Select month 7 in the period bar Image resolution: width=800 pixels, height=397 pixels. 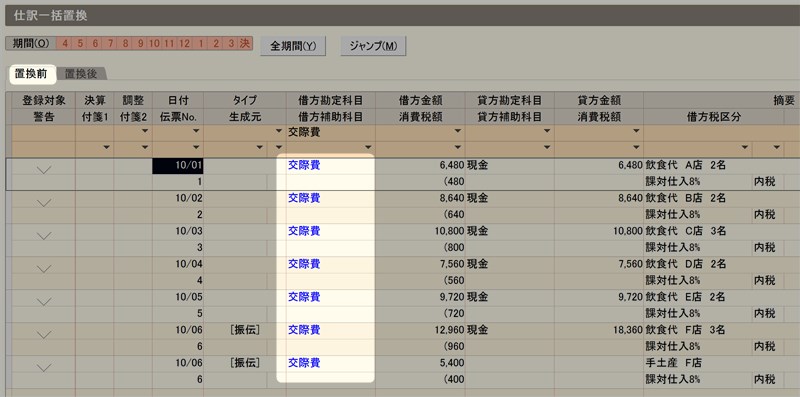pos(110,43)
